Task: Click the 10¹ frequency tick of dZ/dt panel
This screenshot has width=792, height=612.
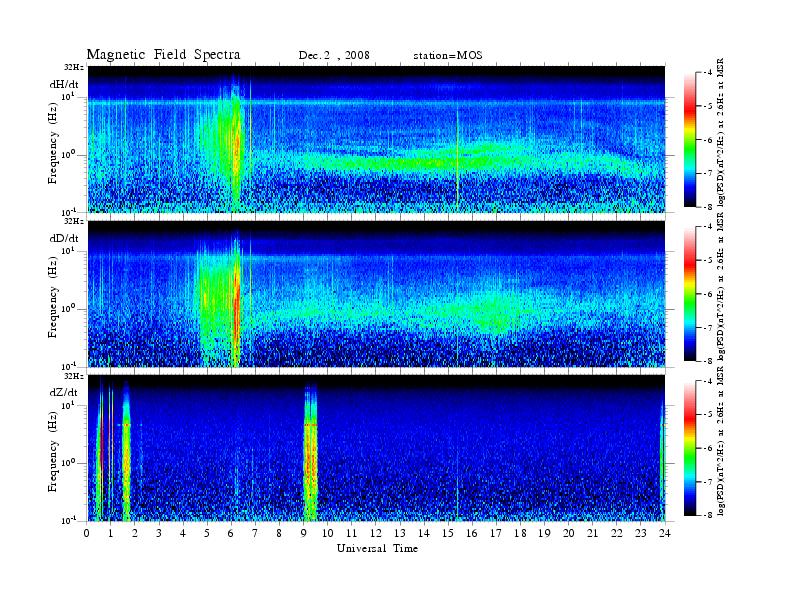Action: (x=68, y=405)
